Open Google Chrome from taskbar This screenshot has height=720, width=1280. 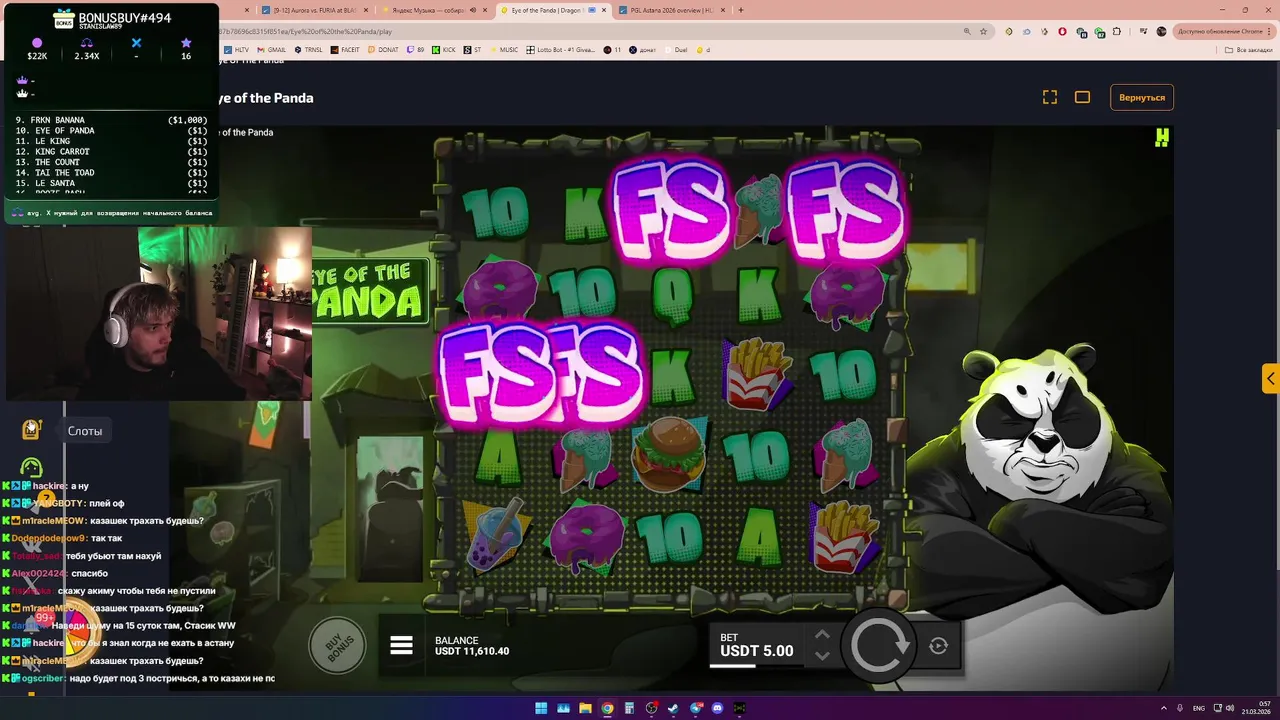[x=607, y=708]
